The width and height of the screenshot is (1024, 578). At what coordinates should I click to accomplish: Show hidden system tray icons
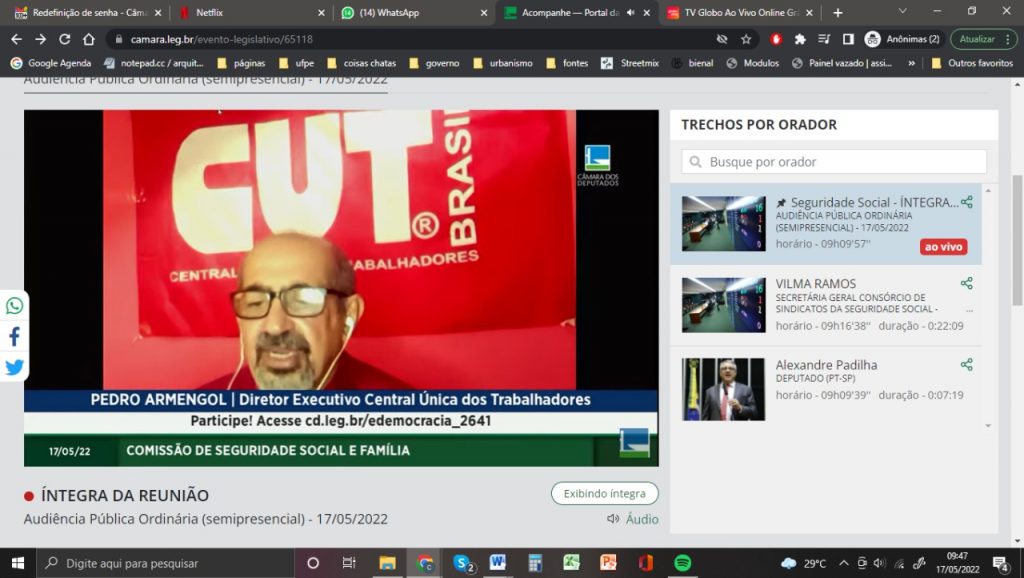click(844, 563)
